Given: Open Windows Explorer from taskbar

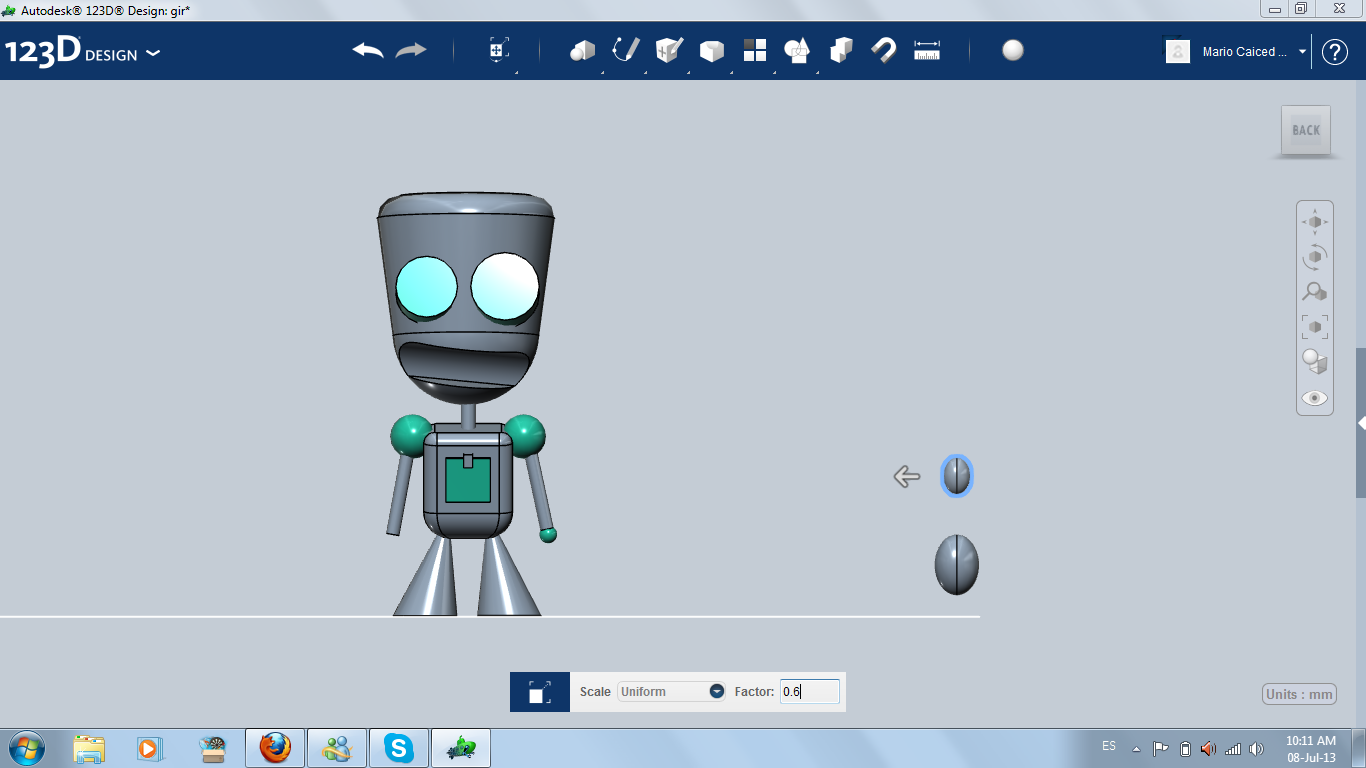Looking at the screenshot, I should 89,748.
